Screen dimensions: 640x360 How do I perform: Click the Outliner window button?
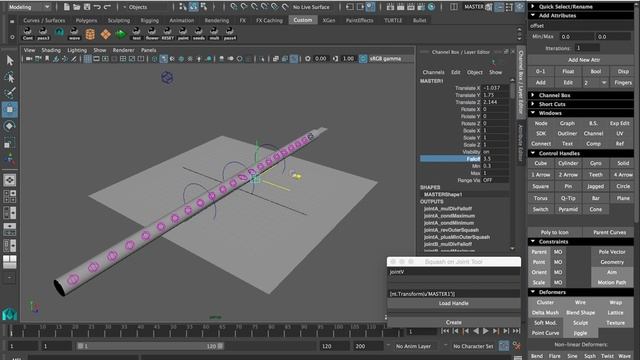(567, 133)
